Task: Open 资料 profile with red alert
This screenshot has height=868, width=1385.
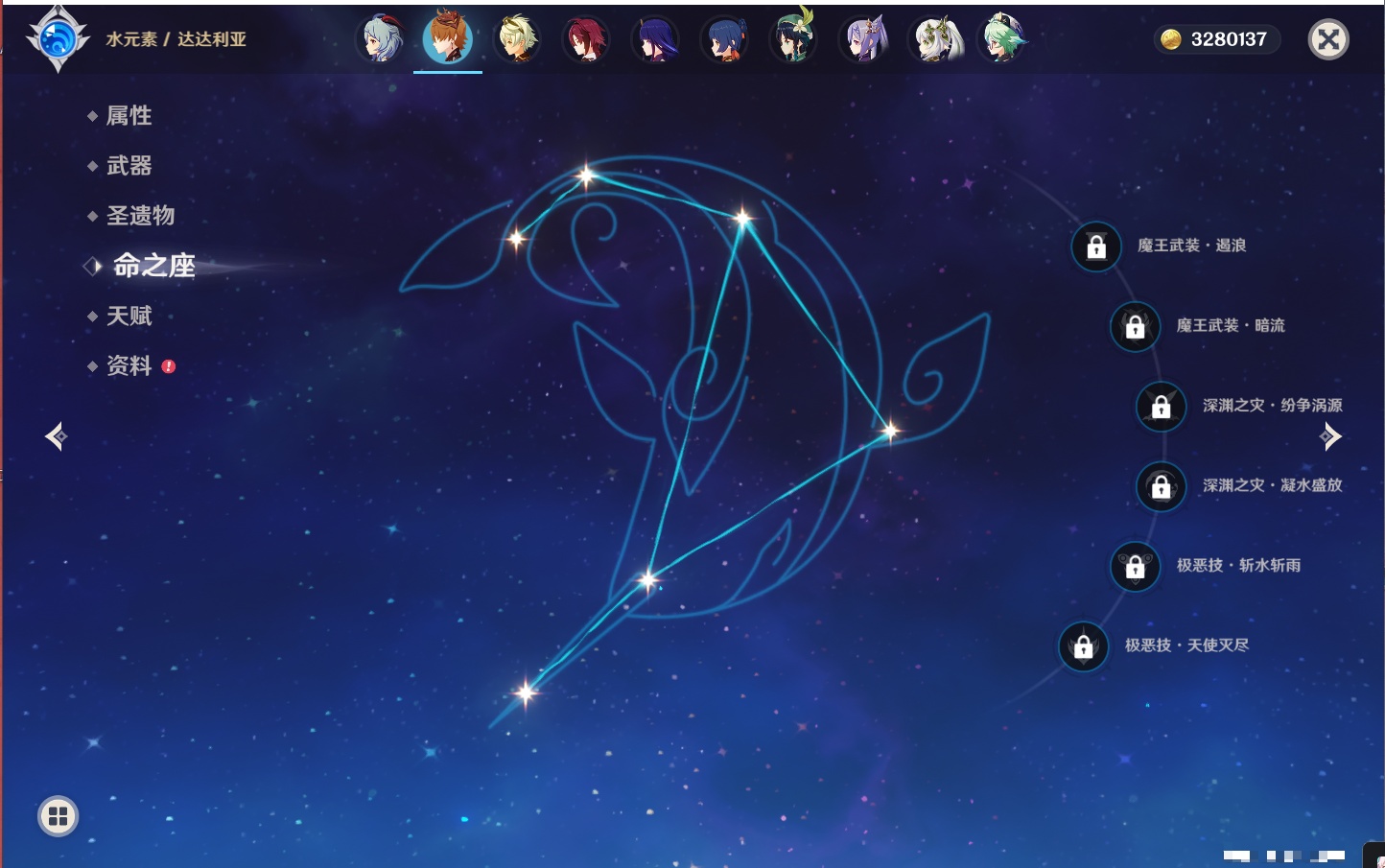Action: [129, 366]
